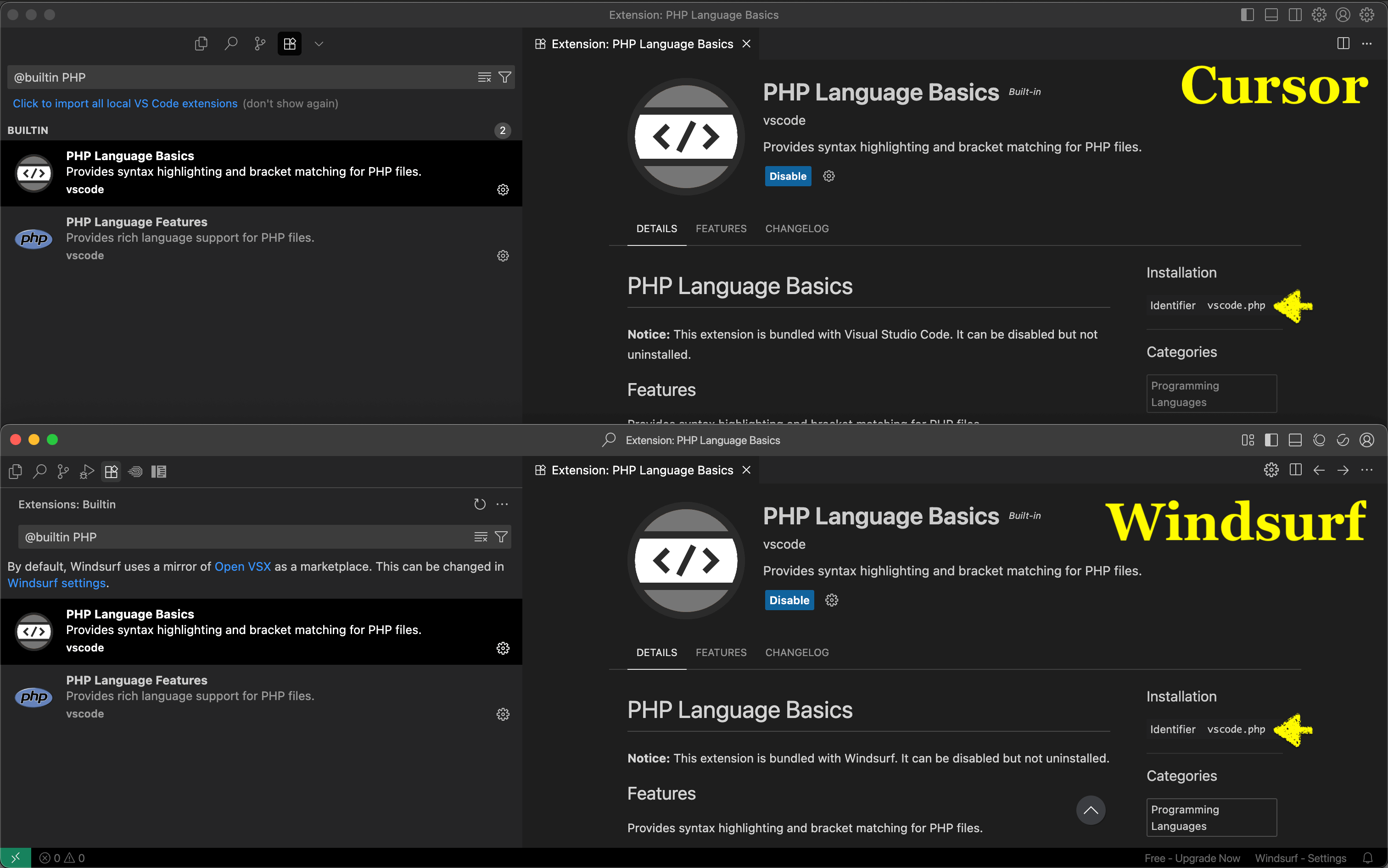
Task: Expand activity bar chevron in Cursor window
Action: 319,44
